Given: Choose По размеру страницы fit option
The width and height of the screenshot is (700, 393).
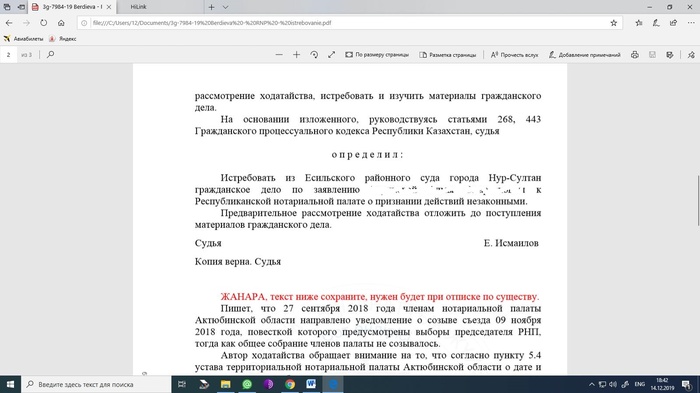Looking at the screenshot, I should (377, 54).
